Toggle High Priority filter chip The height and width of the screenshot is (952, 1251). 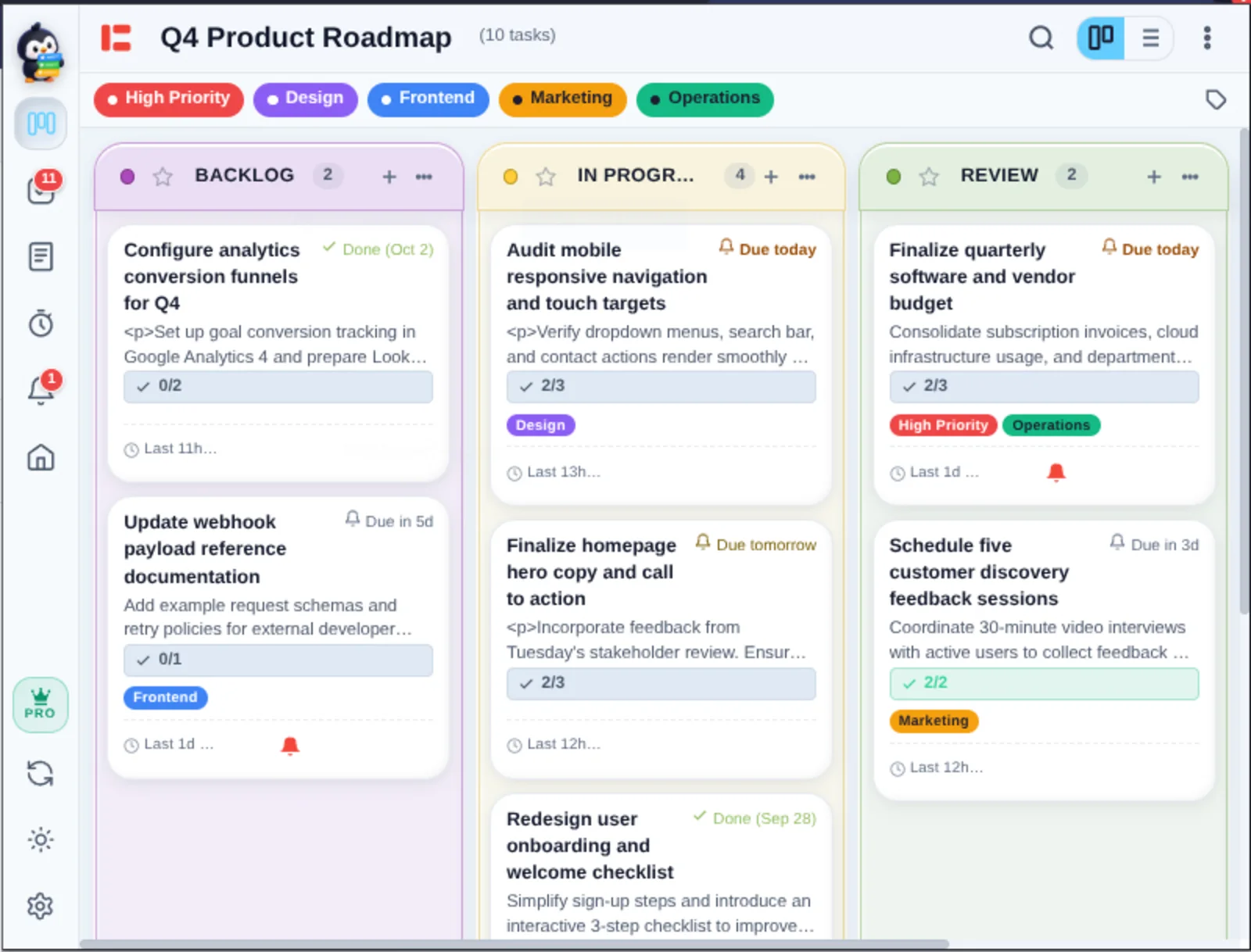click(169, 99)
